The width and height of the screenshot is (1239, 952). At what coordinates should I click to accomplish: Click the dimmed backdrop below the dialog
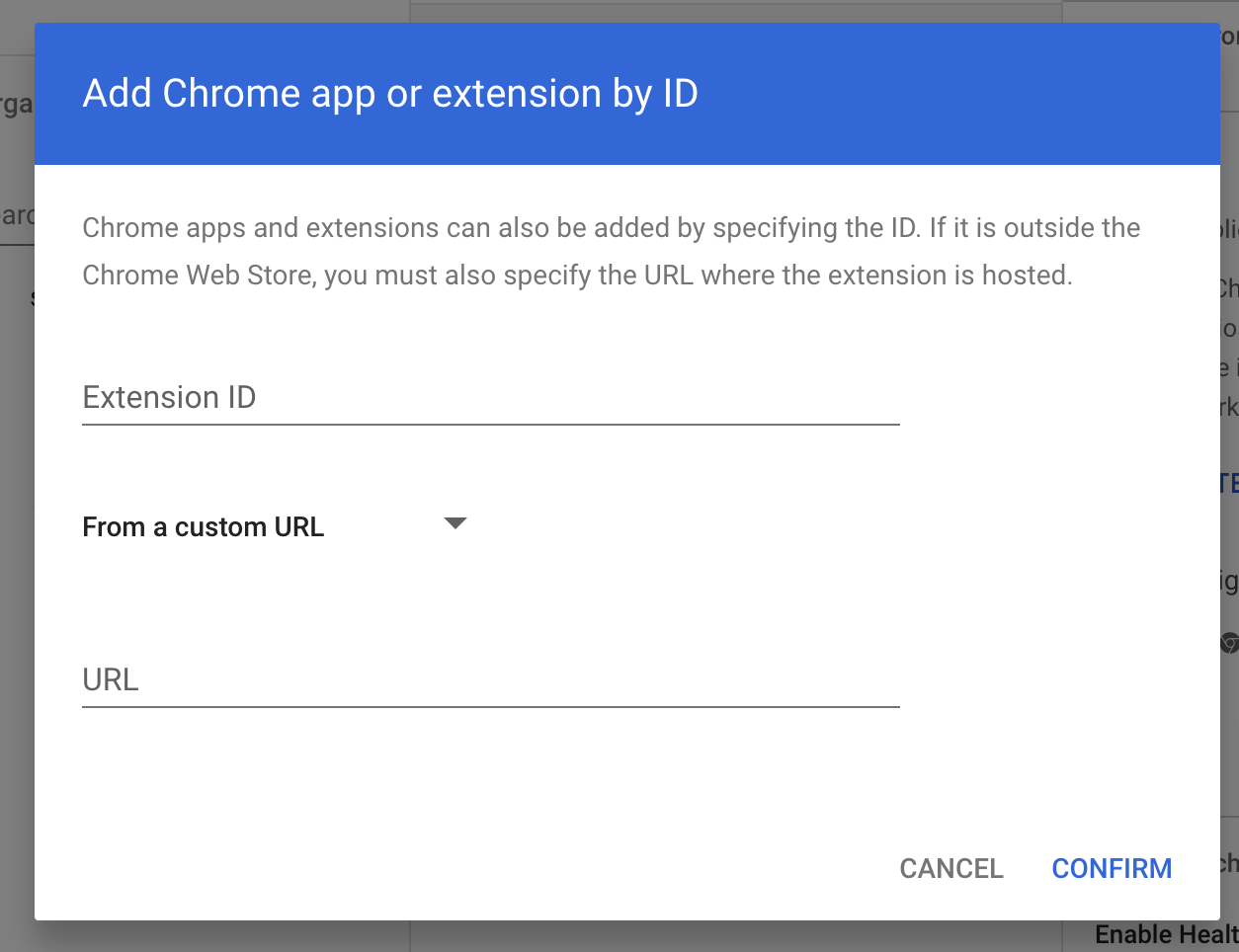[692, 937]
